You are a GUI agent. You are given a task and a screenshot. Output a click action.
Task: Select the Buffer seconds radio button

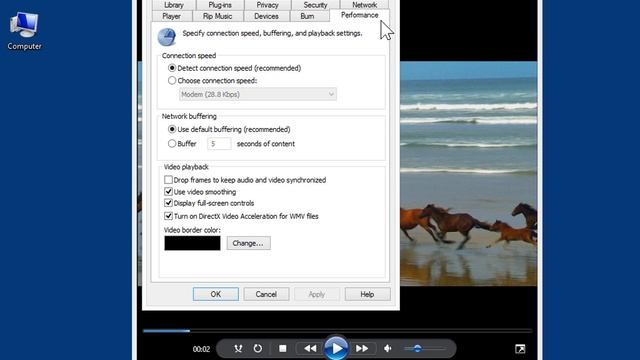[172, 144]
